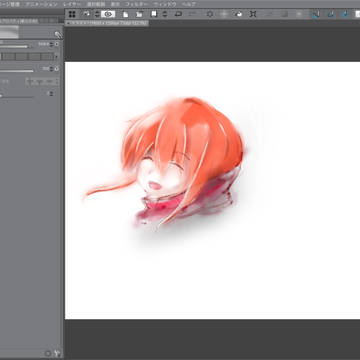Click the first blue snap icon in the command bar
Screen dimensions: 360x360
(316, 14)
